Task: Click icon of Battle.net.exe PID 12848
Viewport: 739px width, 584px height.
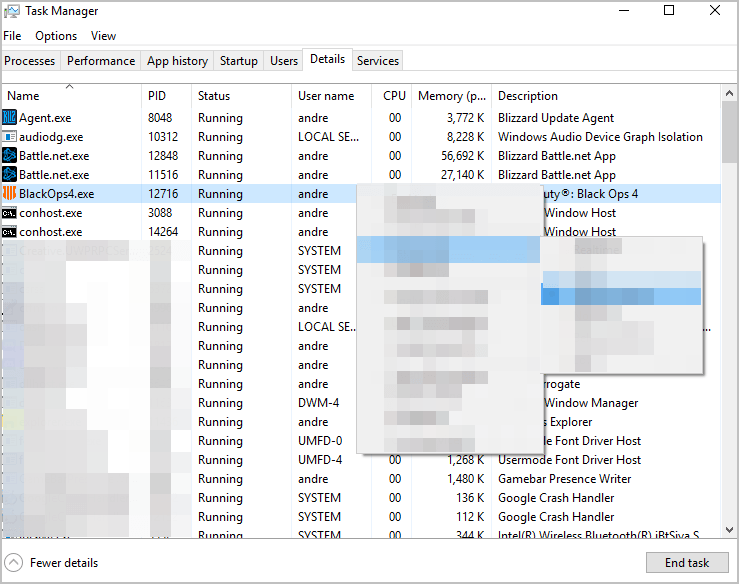Action: (x=9, y=156)
